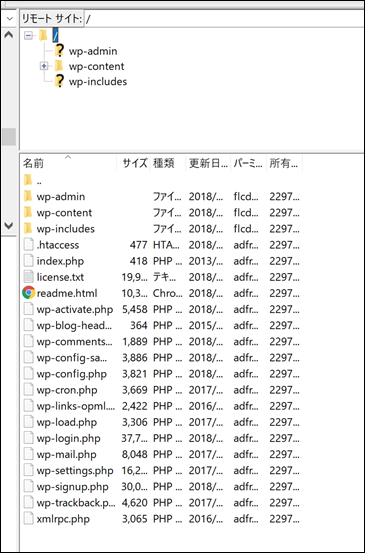Screen dimensions: 365x553
Task: Sort the list by the 種類 column header
Action: (168, 163)
